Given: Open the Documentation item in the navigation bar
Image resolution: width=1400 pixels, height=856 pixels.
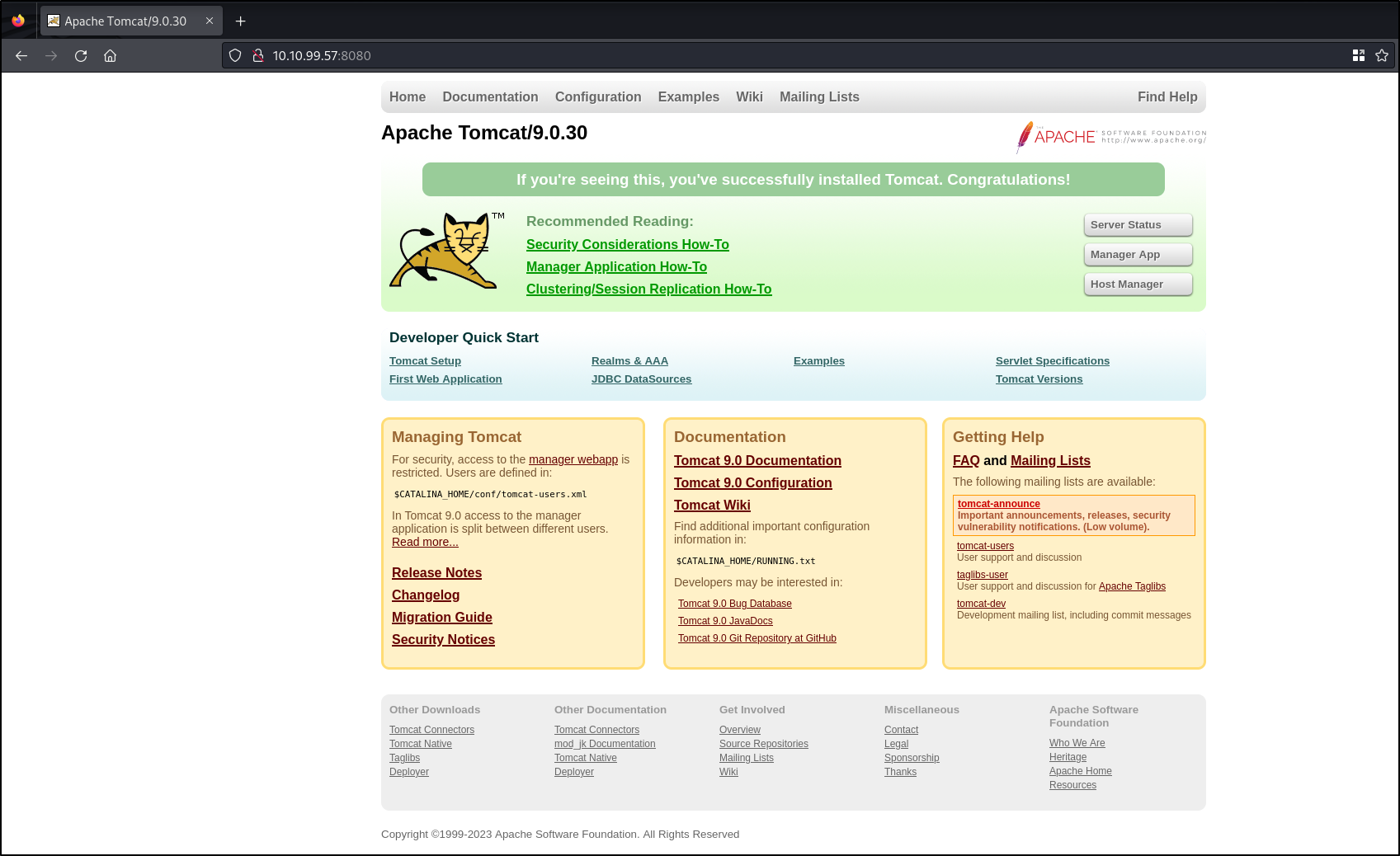Looking at the screenshot, I should pyautogui.click(x=490, y=96).
